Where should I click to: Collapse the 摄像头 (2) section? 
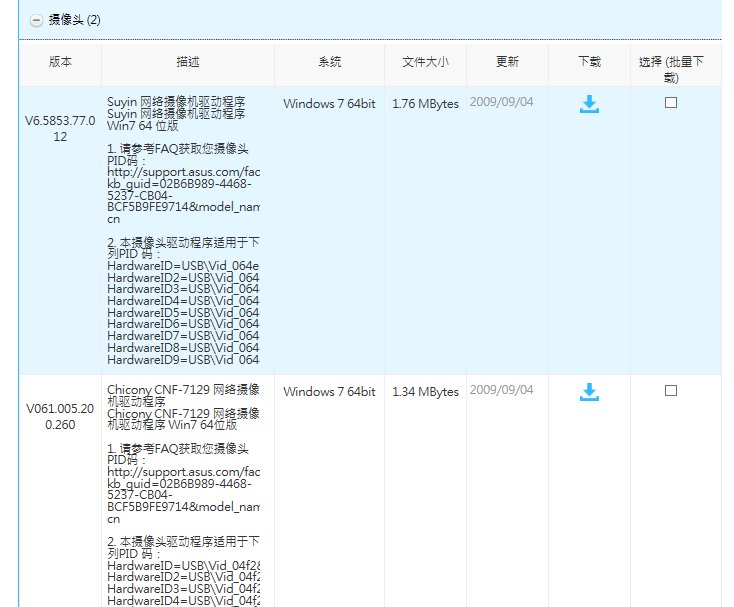(x=36, y=20)
